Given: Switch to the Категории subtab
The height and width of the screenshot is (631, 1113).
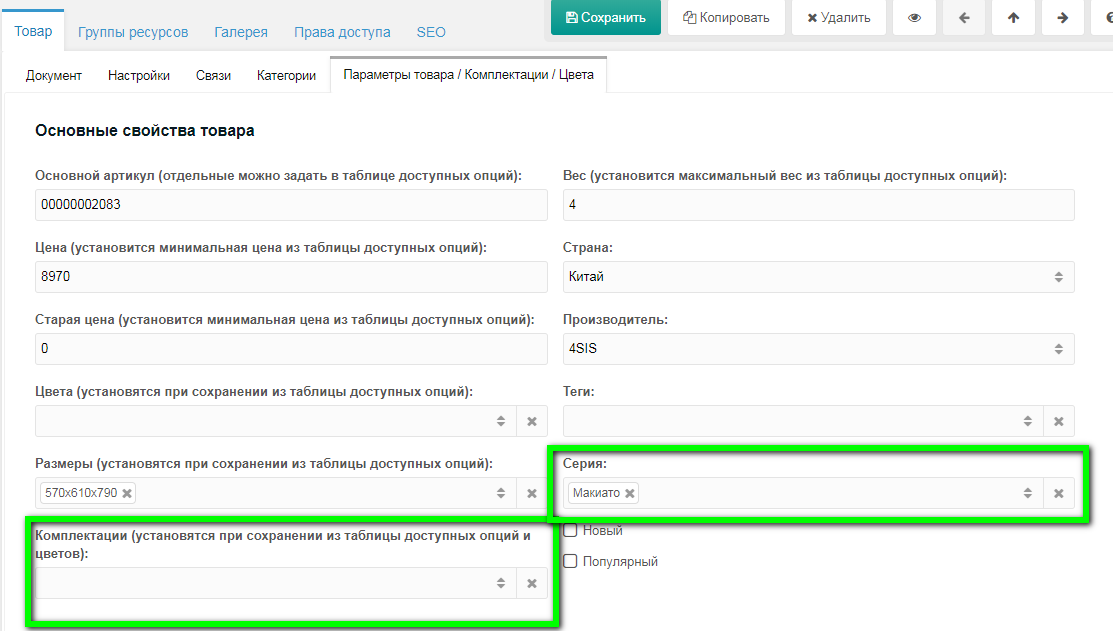Looking at the screenshot, I should point(286,75).
